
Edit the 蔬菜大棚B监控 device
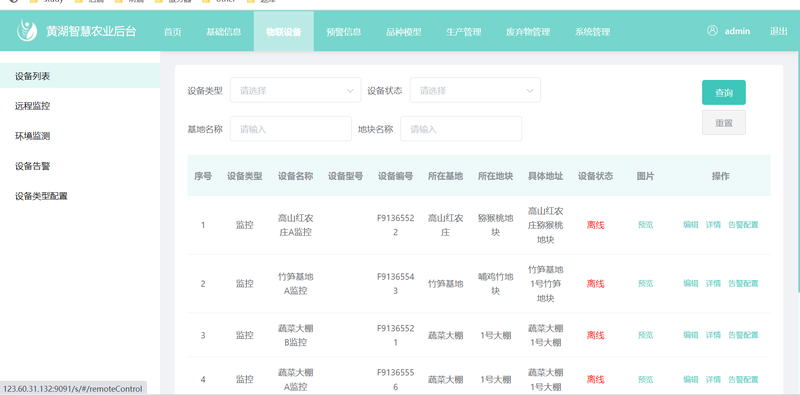click(691, 335)
